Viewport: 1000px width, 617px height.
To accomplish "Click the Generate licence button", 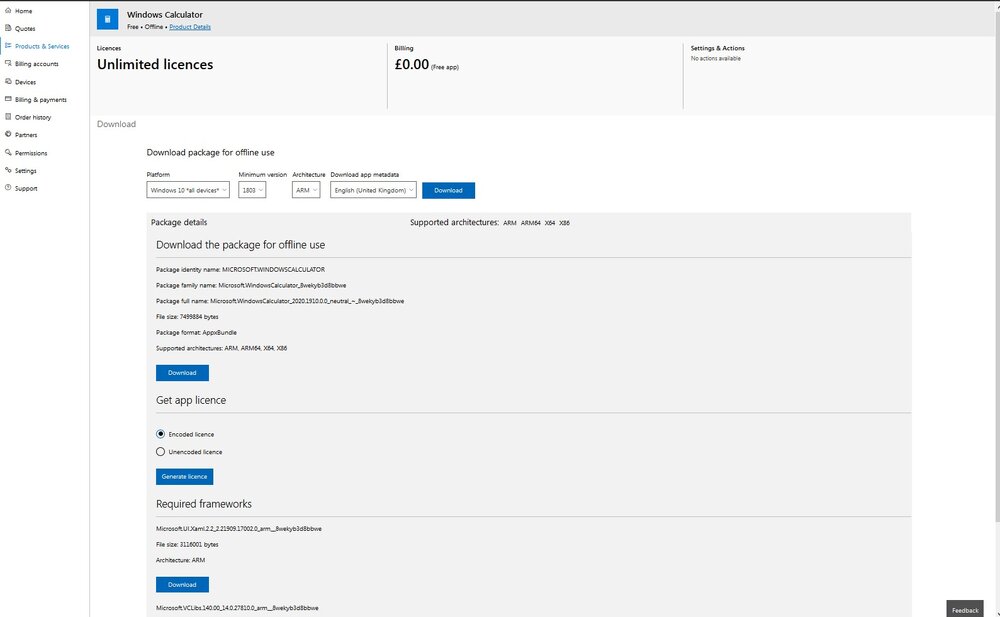I will coord(184,477).
